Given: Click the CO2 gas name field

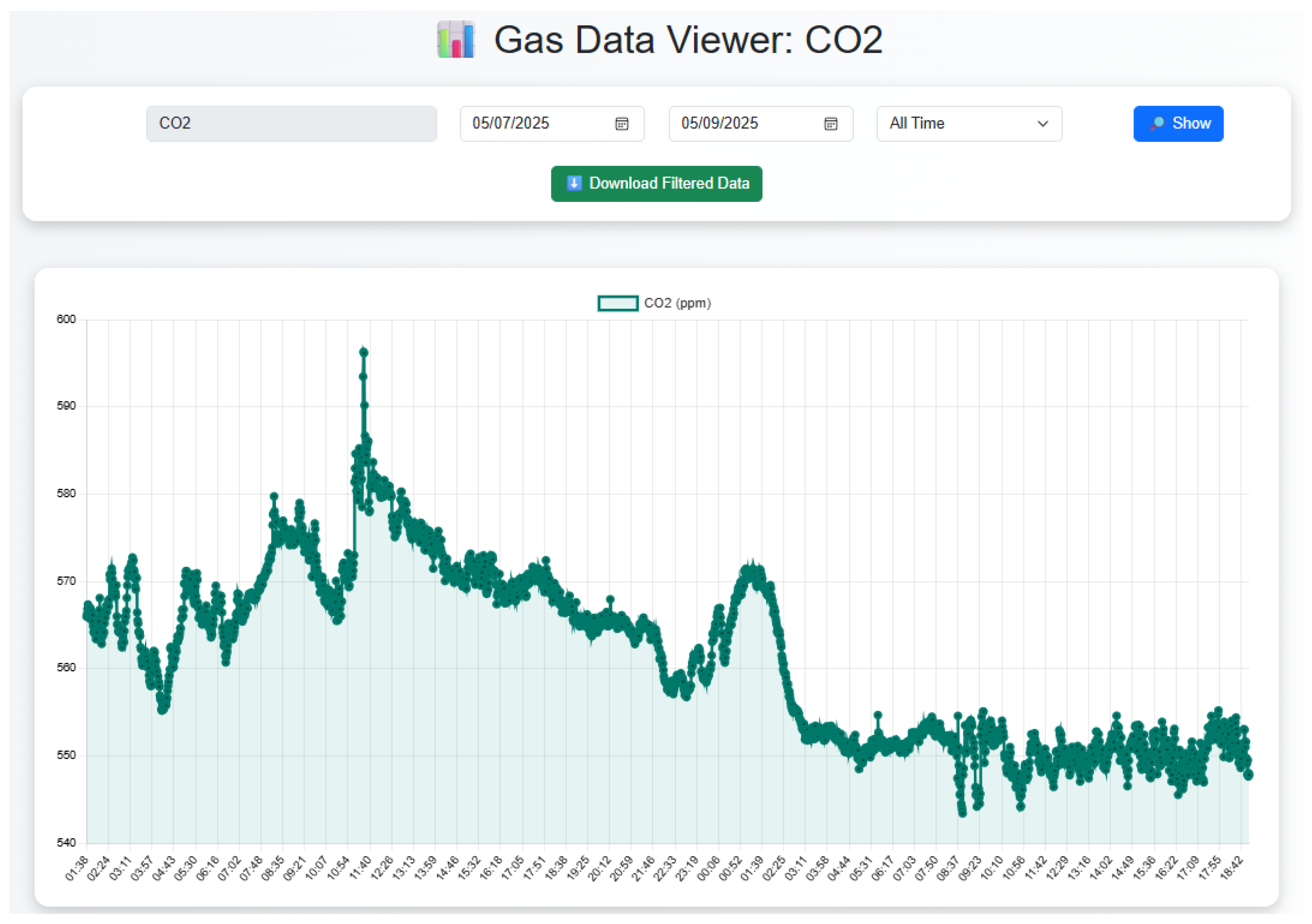Looking at the screenshot, I should coord(291,123).
